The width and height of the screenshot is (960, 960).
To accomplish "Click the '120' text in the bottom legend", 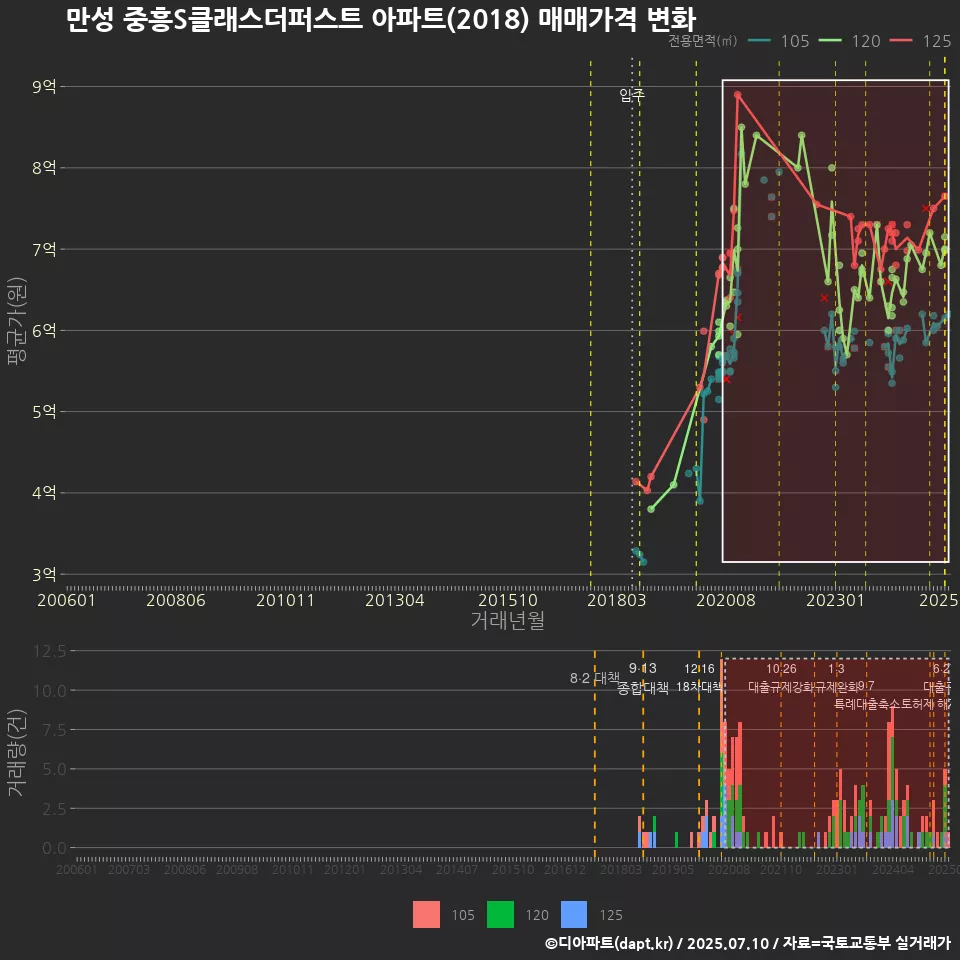I will click(537, 915).
